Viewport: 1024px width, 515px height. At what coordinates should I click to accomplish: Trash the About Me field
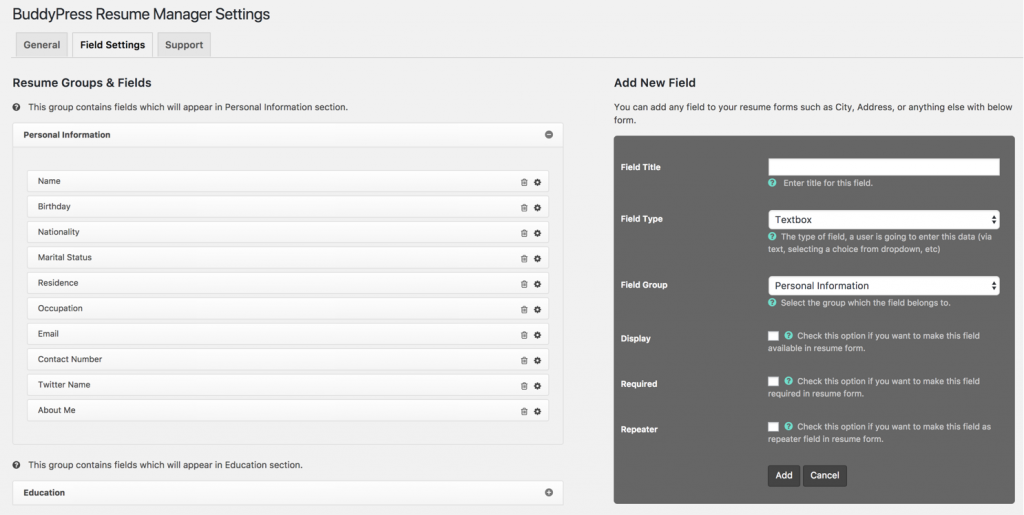point(524,412)
